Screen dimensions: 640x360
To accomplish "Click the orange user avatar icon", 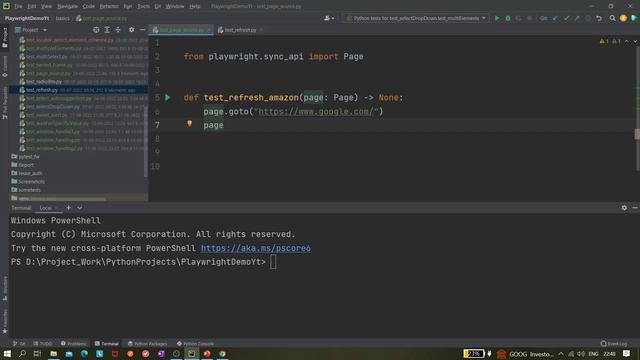I will pyautogui.click(x=623, y=18).
